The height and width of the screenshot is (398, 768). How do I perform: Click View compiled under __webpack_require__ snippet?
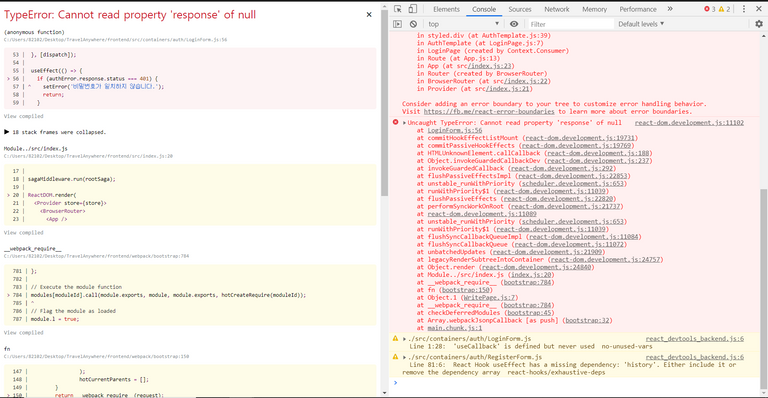point(24,332)
